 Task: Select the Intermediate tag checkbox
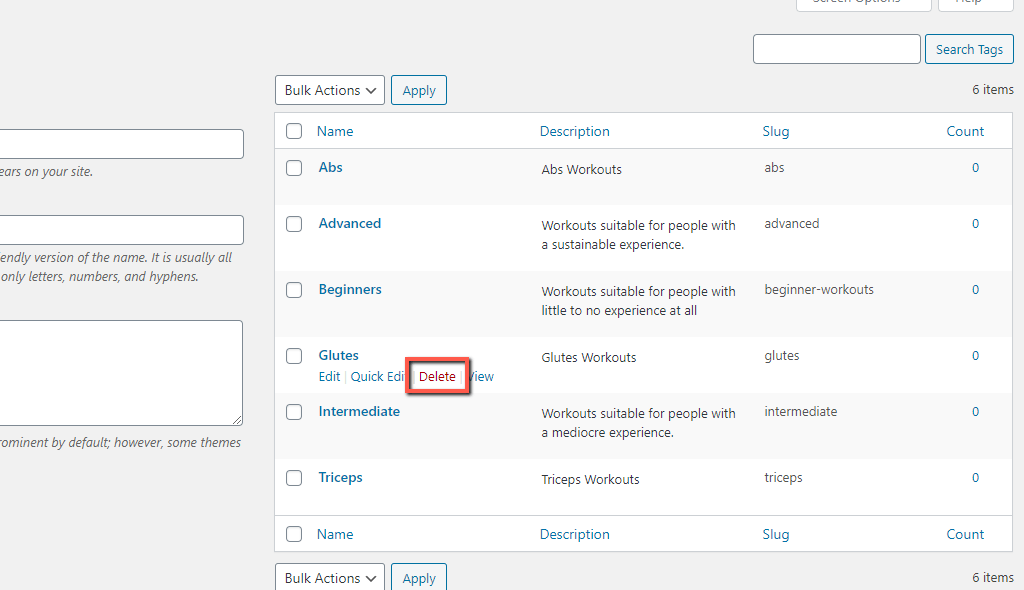point(294,412)
